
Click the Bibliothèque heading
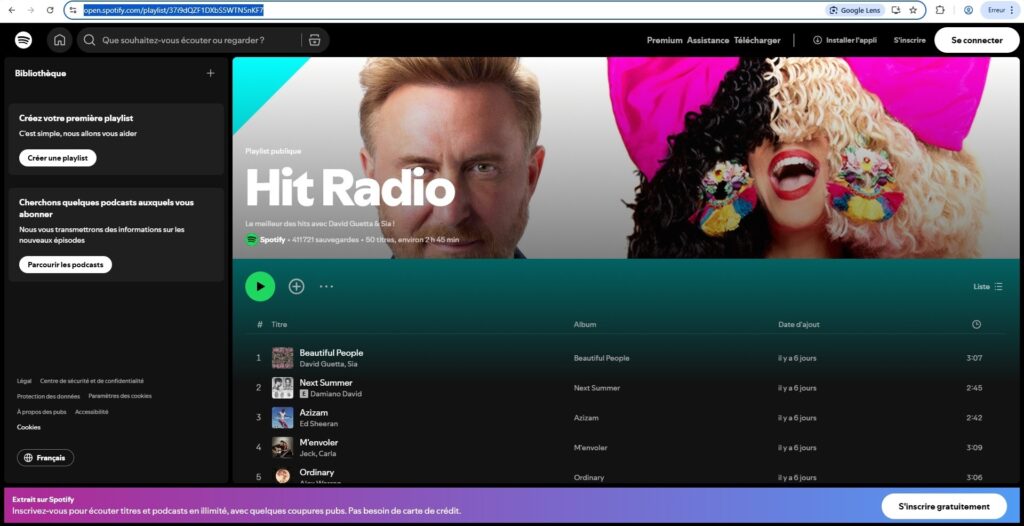click(40, 73)
